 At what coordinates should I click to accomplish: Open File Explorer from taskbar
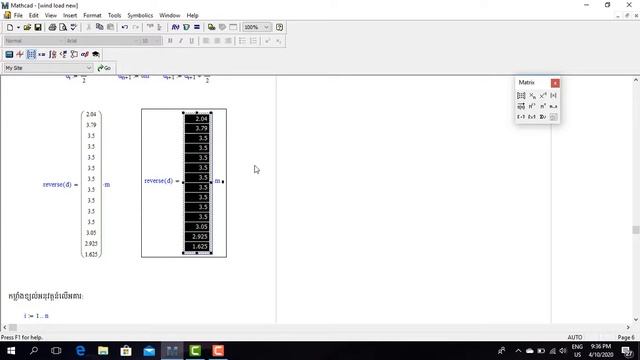103,351
